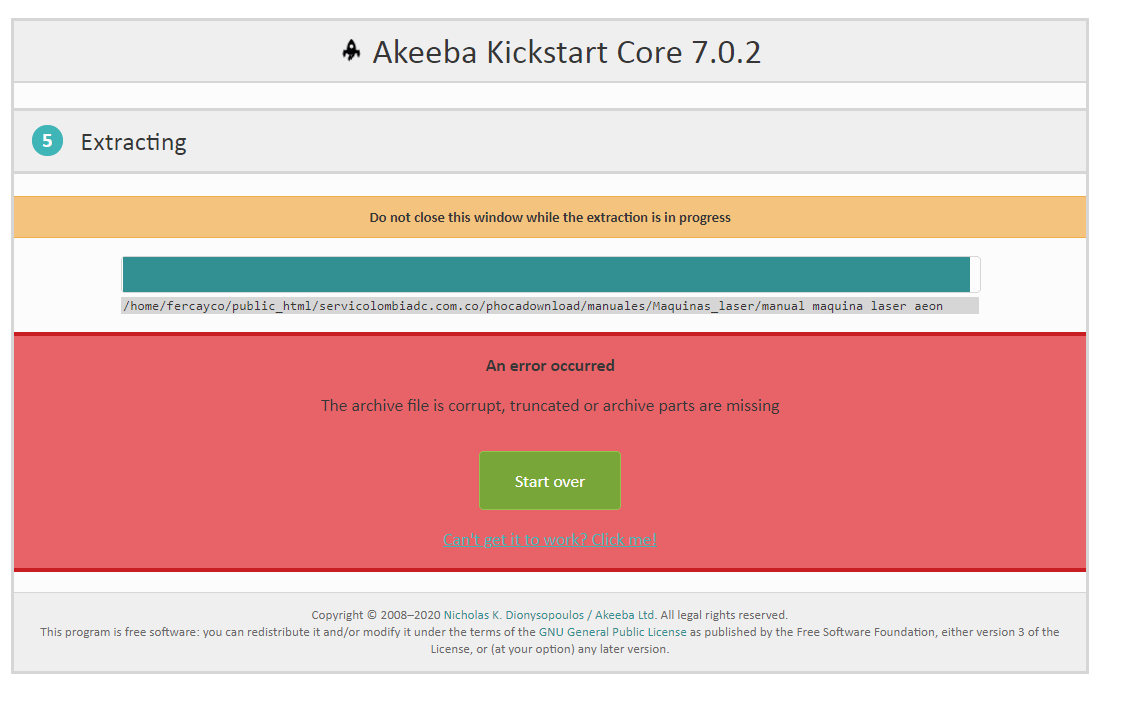
Task: Click the "any later version" footer line
Action: 550,649
